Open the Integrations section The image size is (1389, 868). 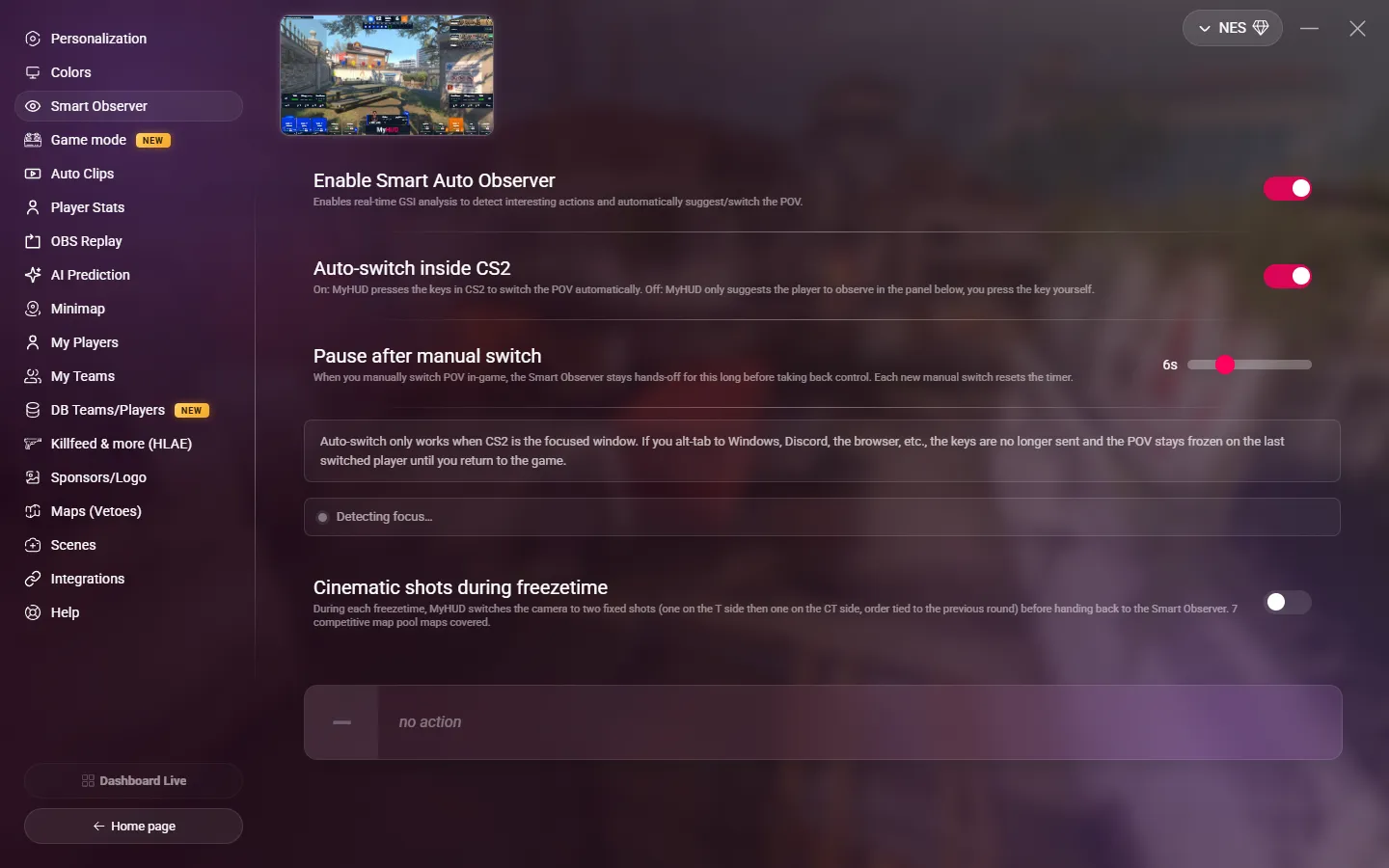point(128,579)
